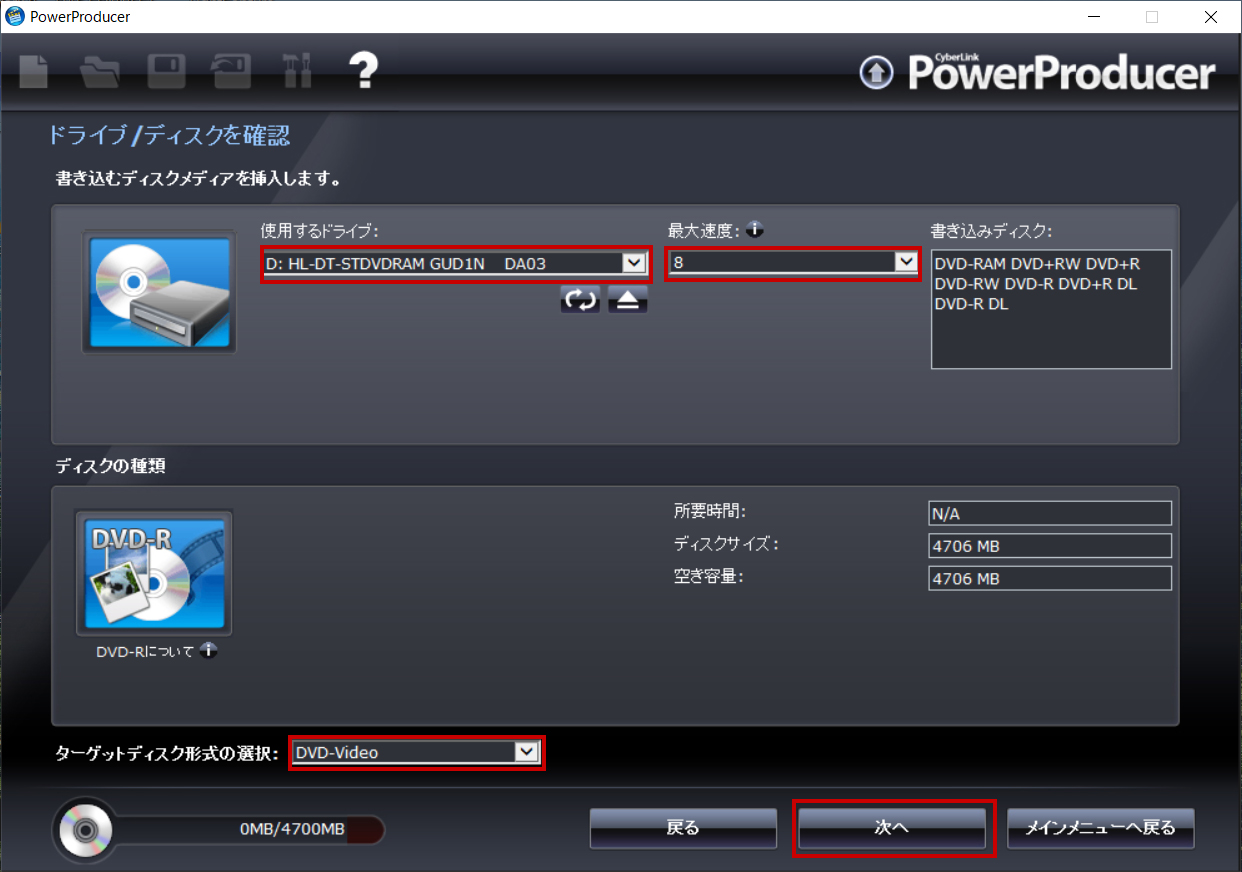This screenshot has width=1242, height=872.
Task: Click the ドライブ/ディスクを確認 heading
Action: point(169,135)
